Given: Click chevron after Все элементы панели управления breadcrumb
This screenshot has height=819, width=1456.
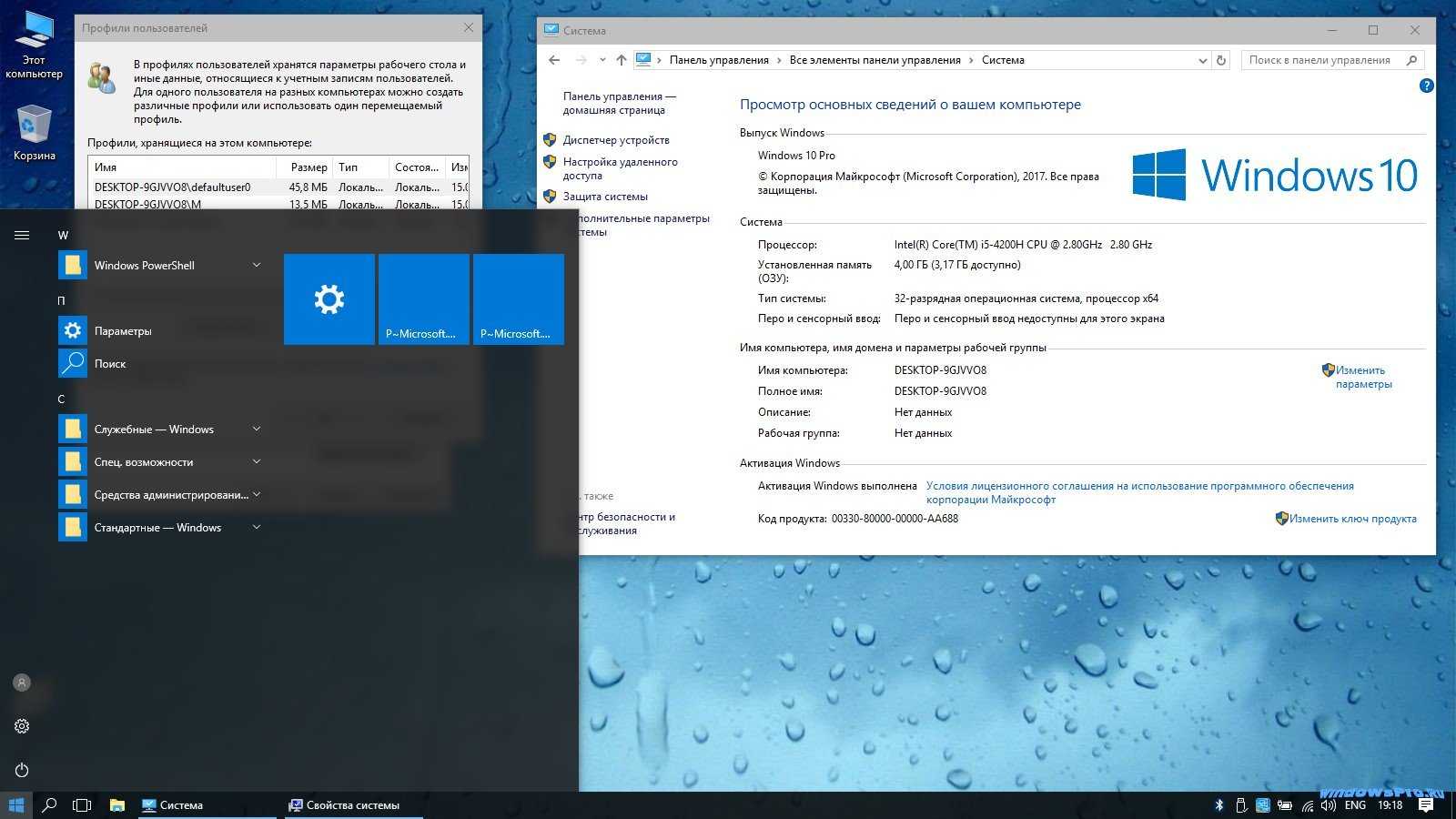Looking at the screenshot, I should coord(971,60).
